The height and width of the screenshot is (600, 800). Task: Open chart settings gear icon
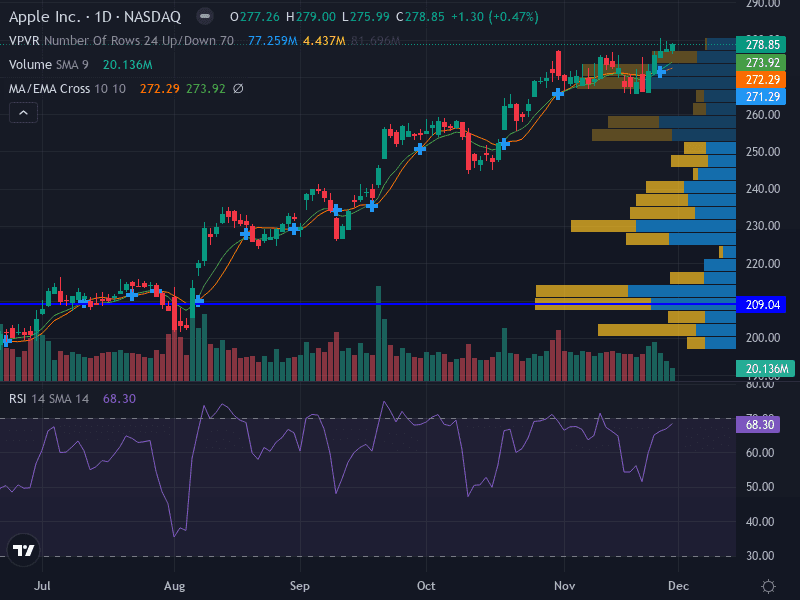768,586
